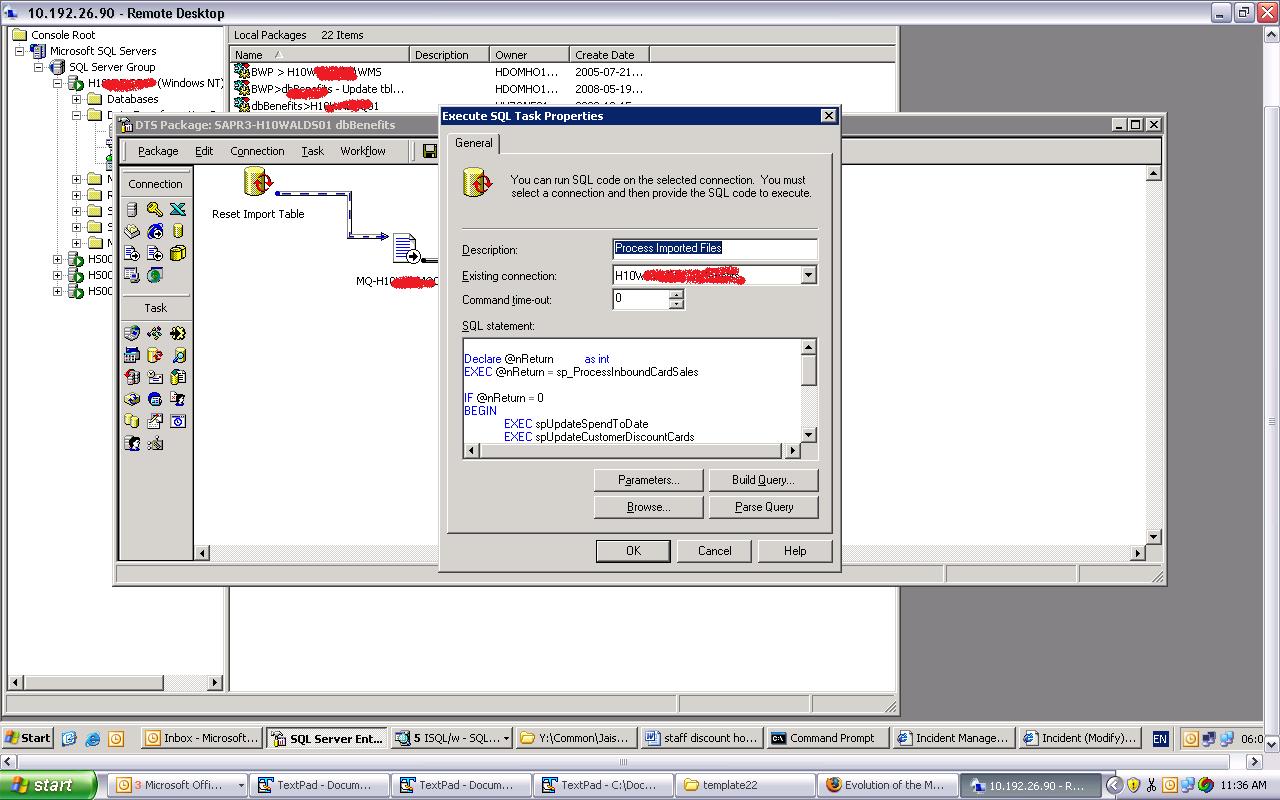This screenshot has height=800, width=1280.
Task: Select the Message Queue task icon
Action: point(155,399)
